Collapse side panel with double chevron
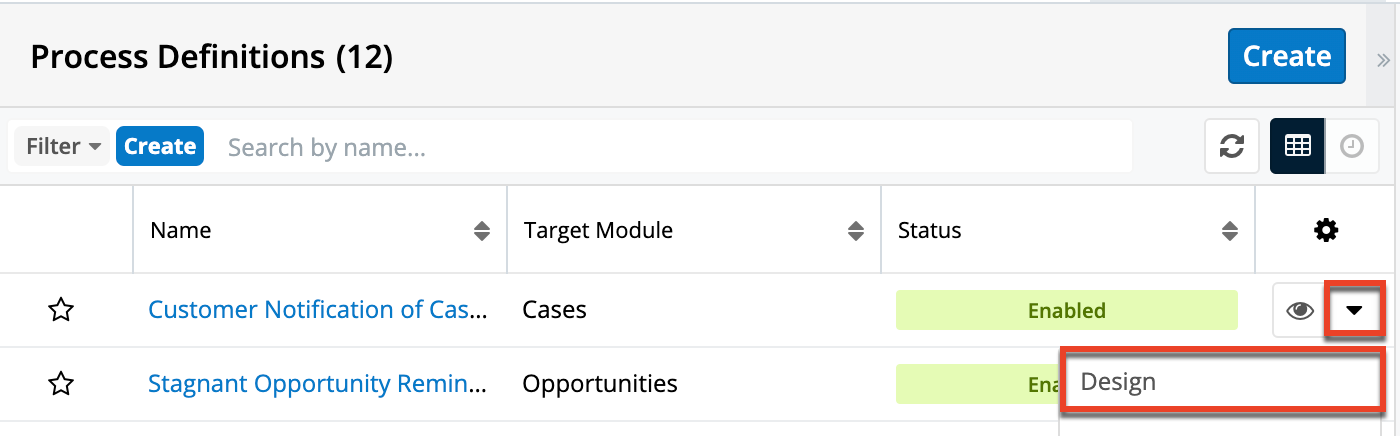Viewport: 1400px width, 436px height. click(1384, 60)
